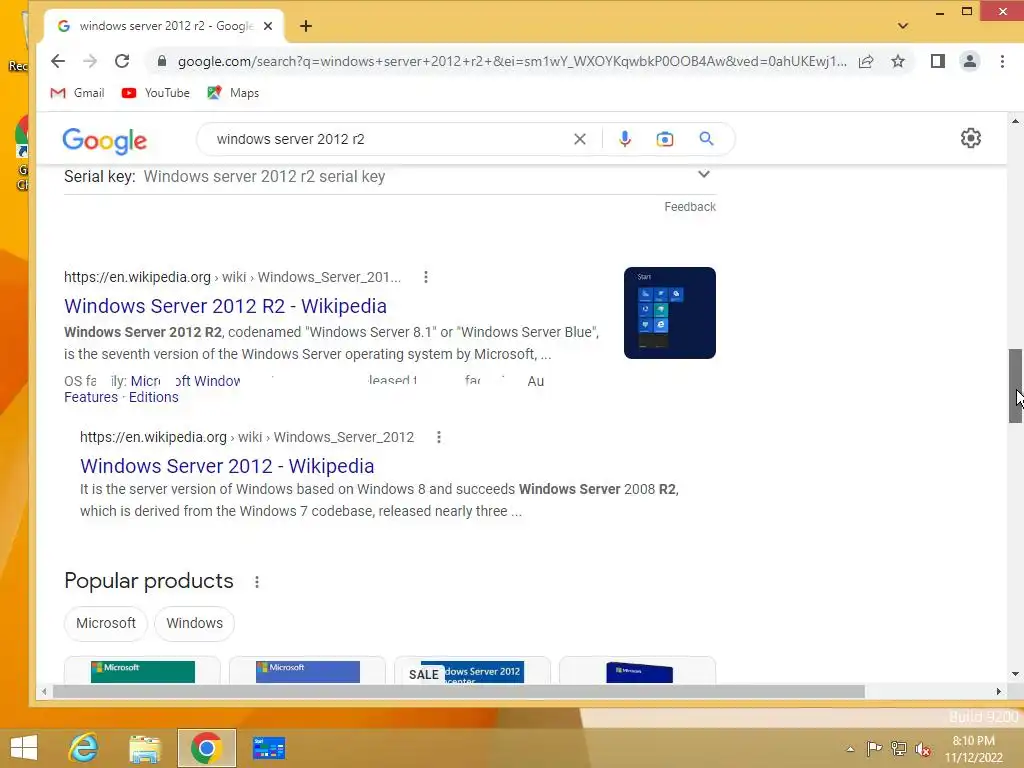The width and height of the screenshot is (1024, 768).
Task: Open a new browser tab
Action: coord(306,26)
